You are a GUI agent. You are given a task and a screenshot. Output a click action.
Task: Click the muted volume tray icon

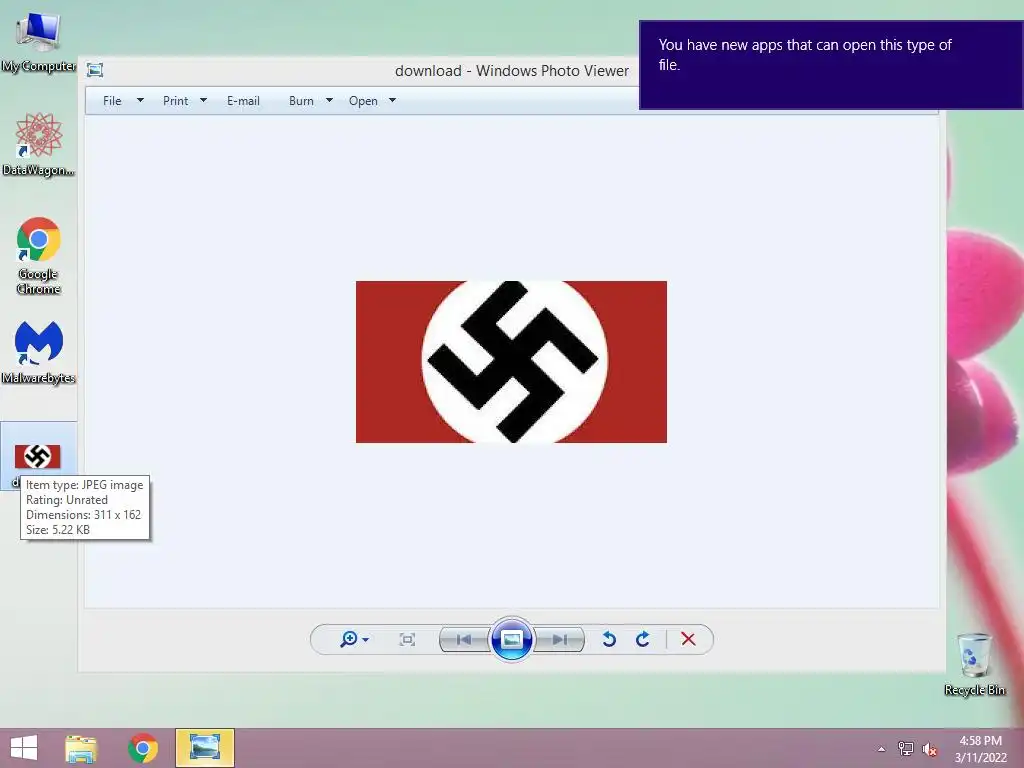930,749
